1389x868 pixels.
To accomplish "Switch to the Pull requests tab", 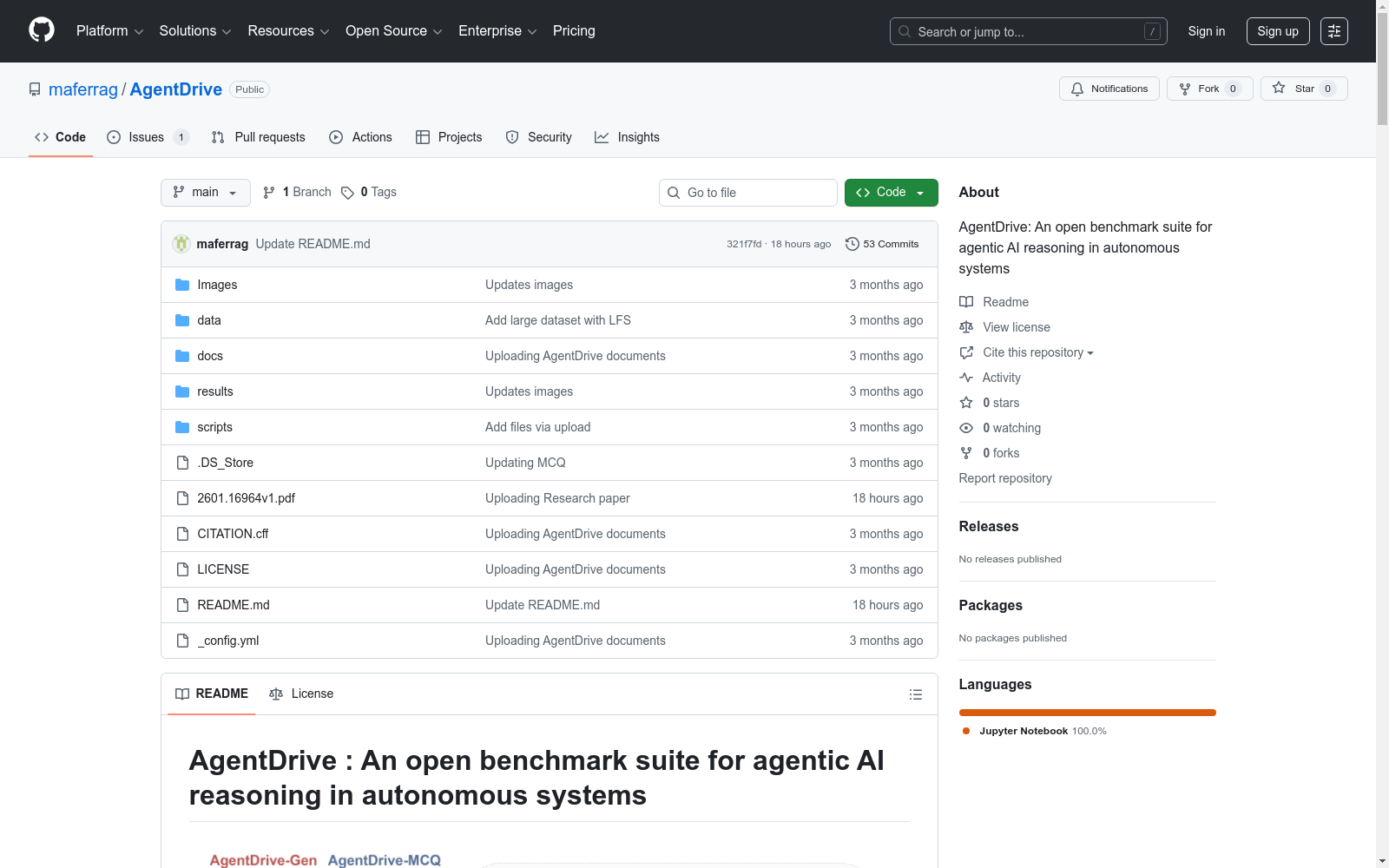I will pyautogui.click(x=258, y=137).
